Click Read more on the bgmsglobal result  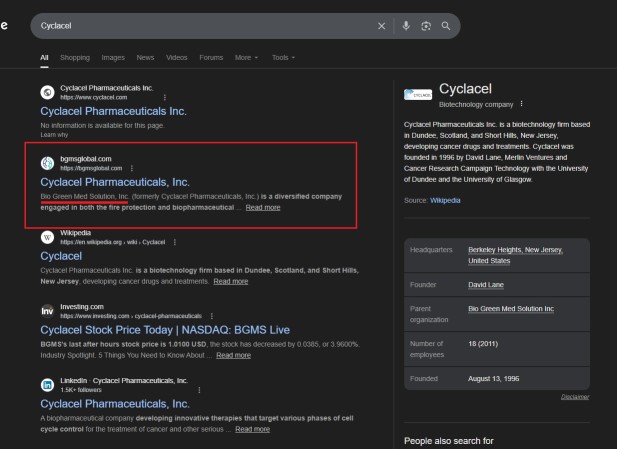click(x=263, y=207)
